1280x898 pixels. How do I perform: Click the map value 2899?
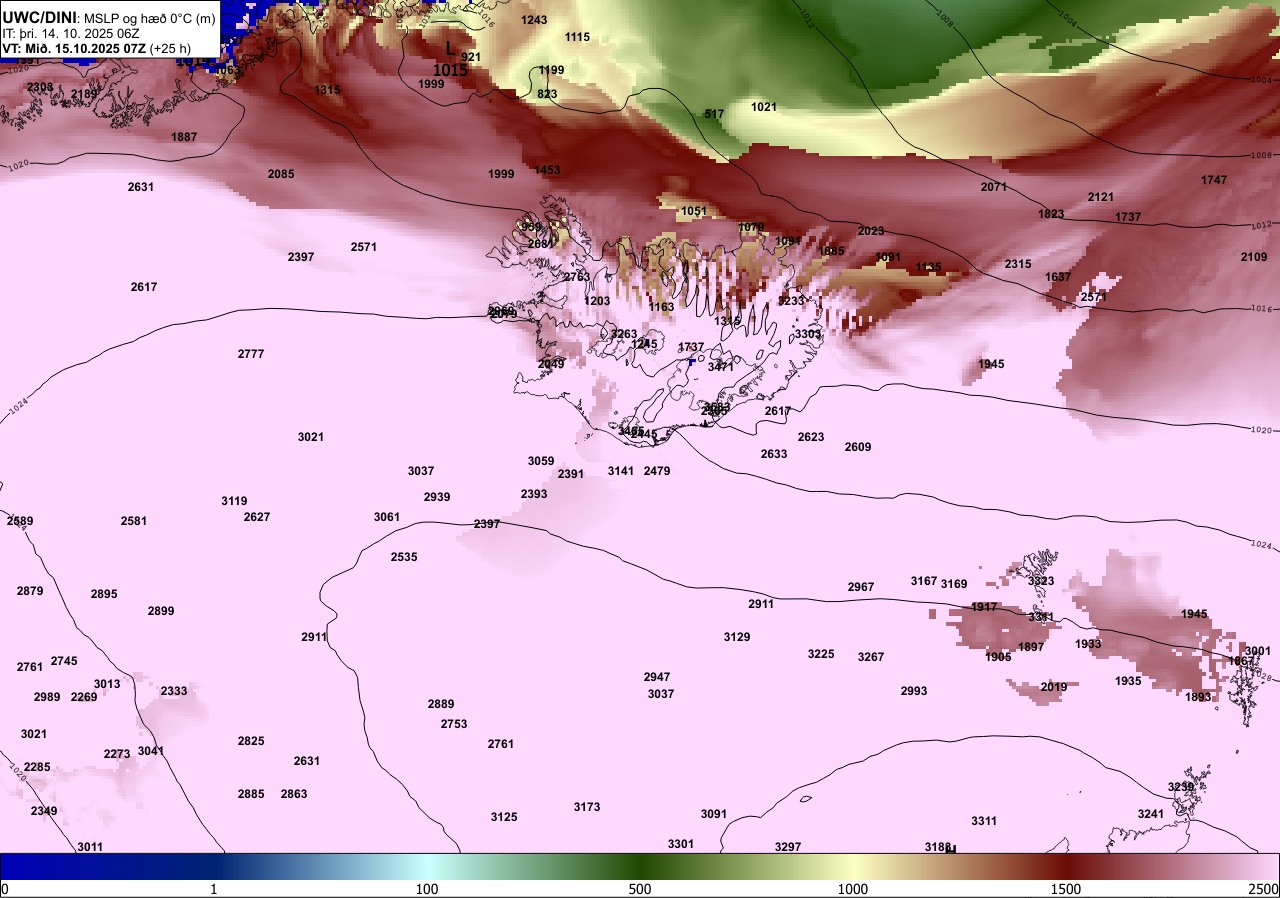[x=161, y=611]
